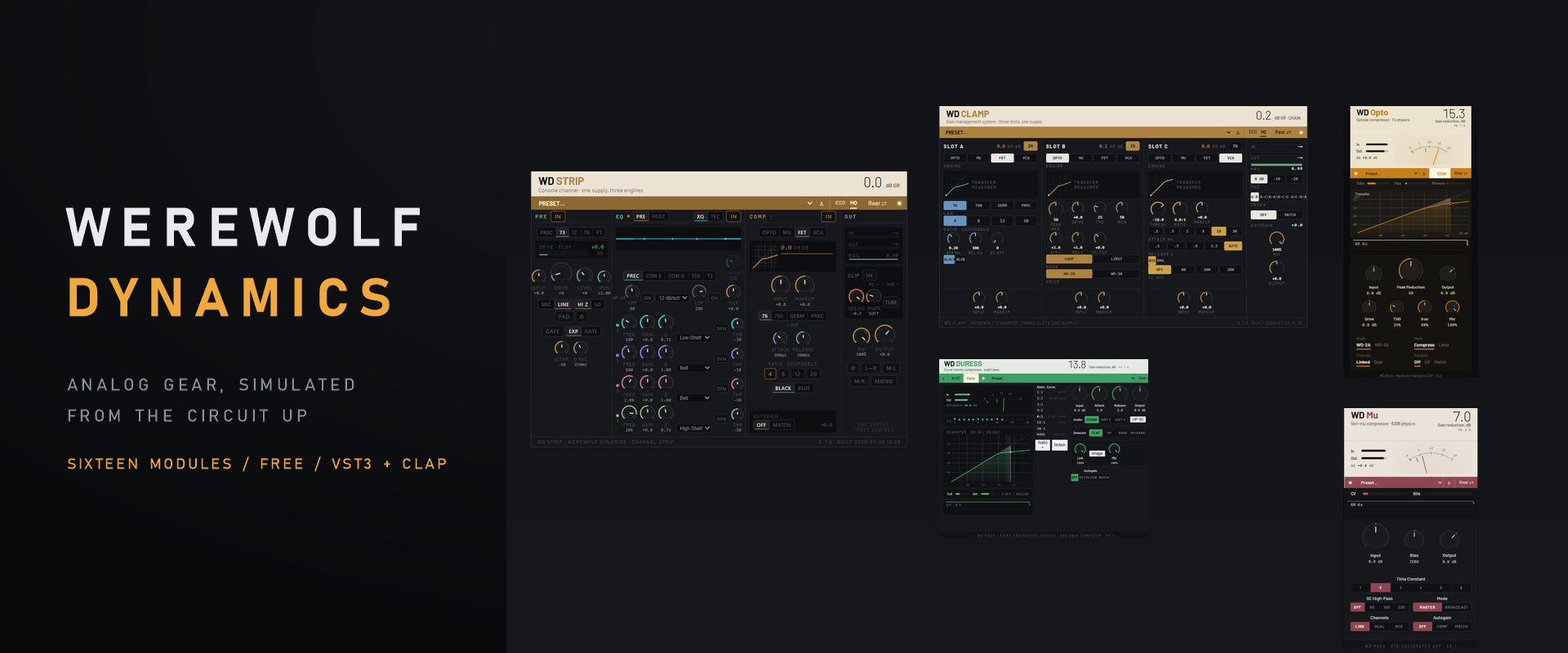Click WD Strip Output knob
This screenshot has height=653, width=1568.
[x=884, y=335]
